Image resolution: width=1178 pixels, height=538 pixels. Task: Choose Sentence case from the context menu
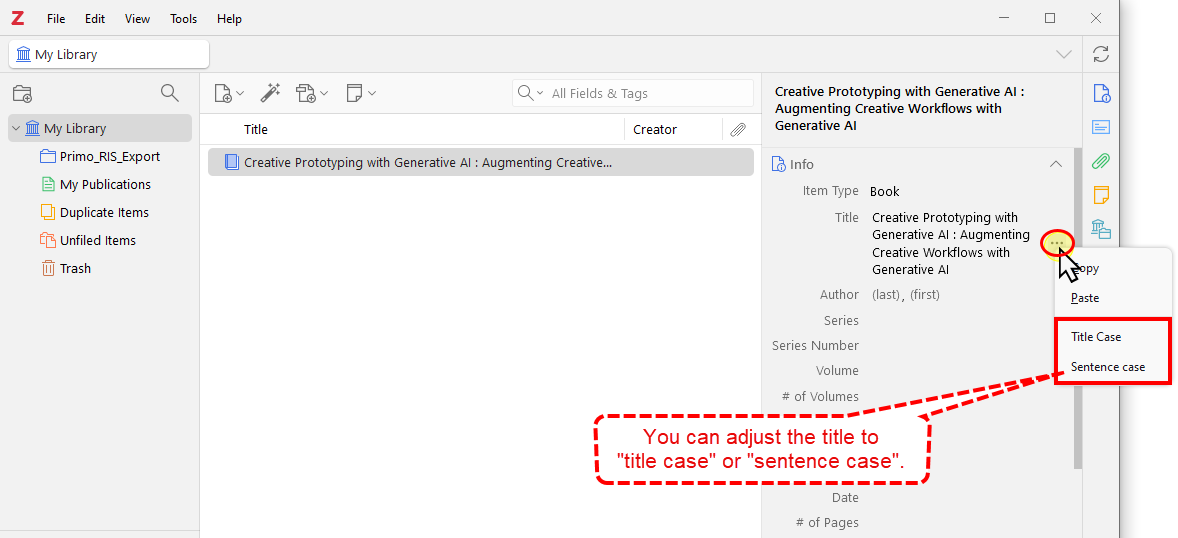(x=1108, y=367)
